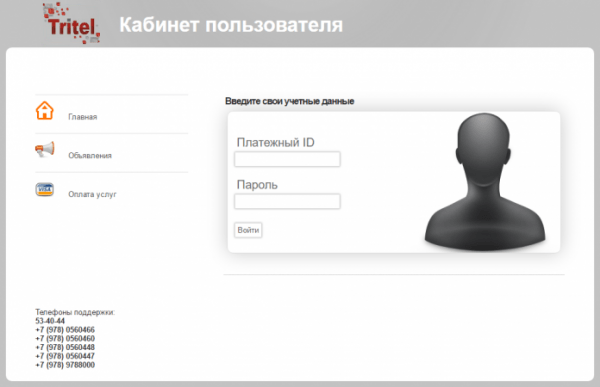
Task: Click the Tritel logo
Action: tap(71, 23)
